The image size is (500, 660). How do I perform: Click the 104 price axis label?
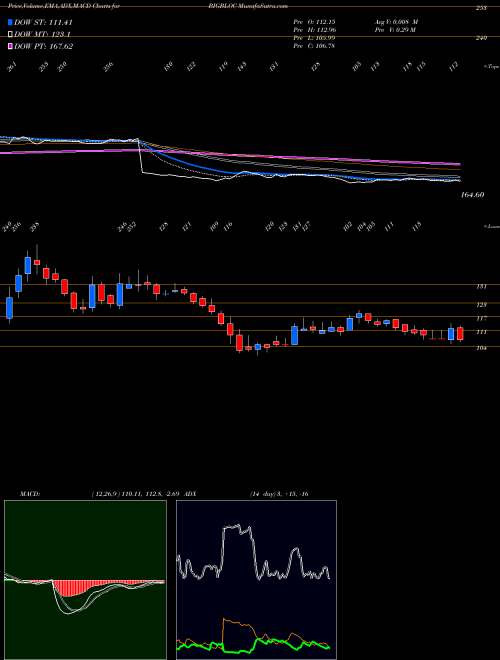(x=481, y=348)
